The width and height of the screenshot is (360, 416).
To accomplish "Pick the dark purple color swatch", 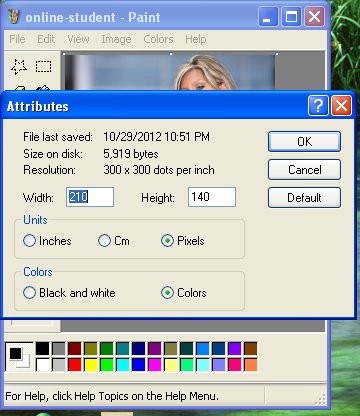I will [x=154, y=349].
